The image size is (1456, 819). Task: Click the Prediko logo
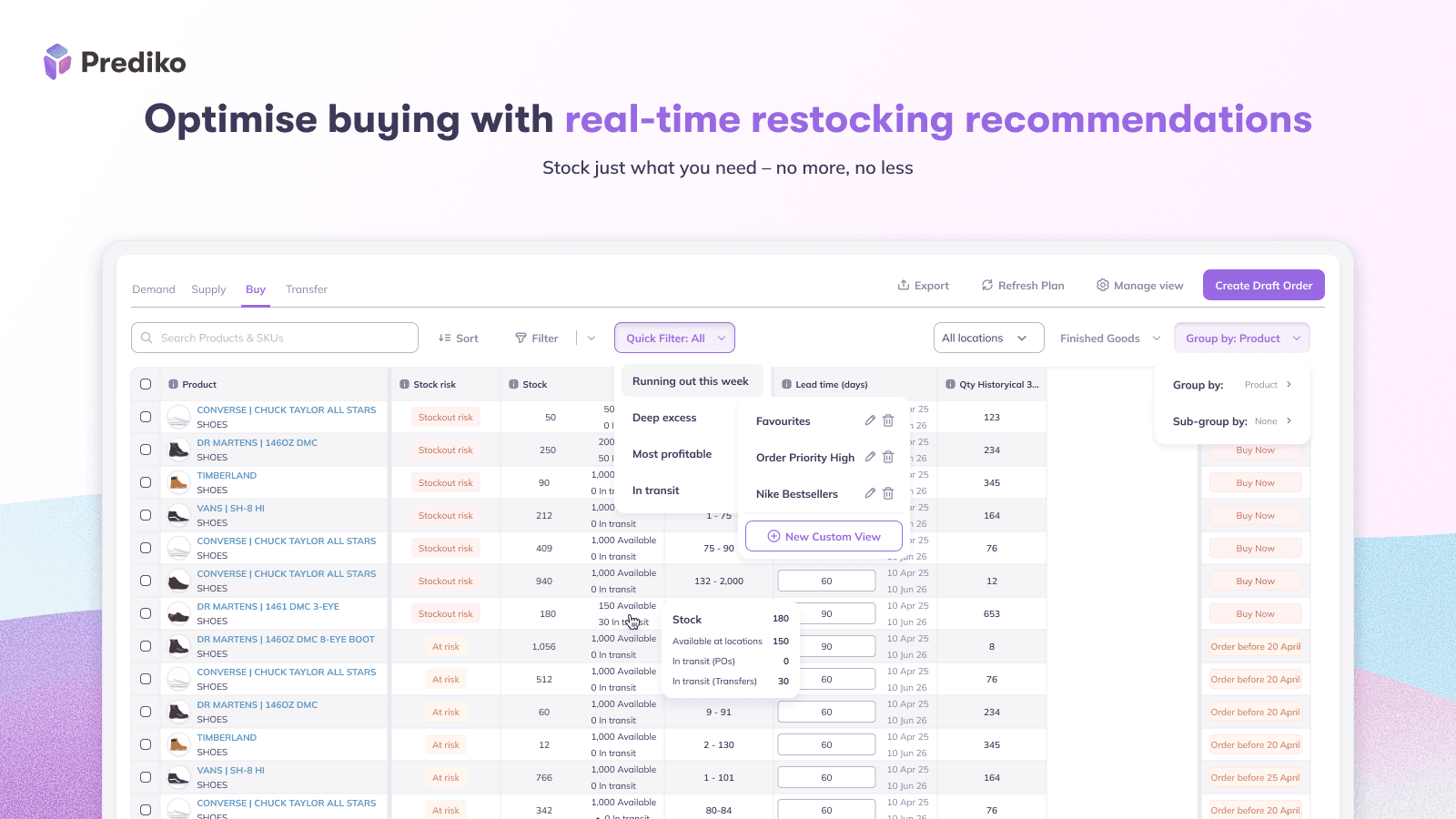click(x=115, y=62)
